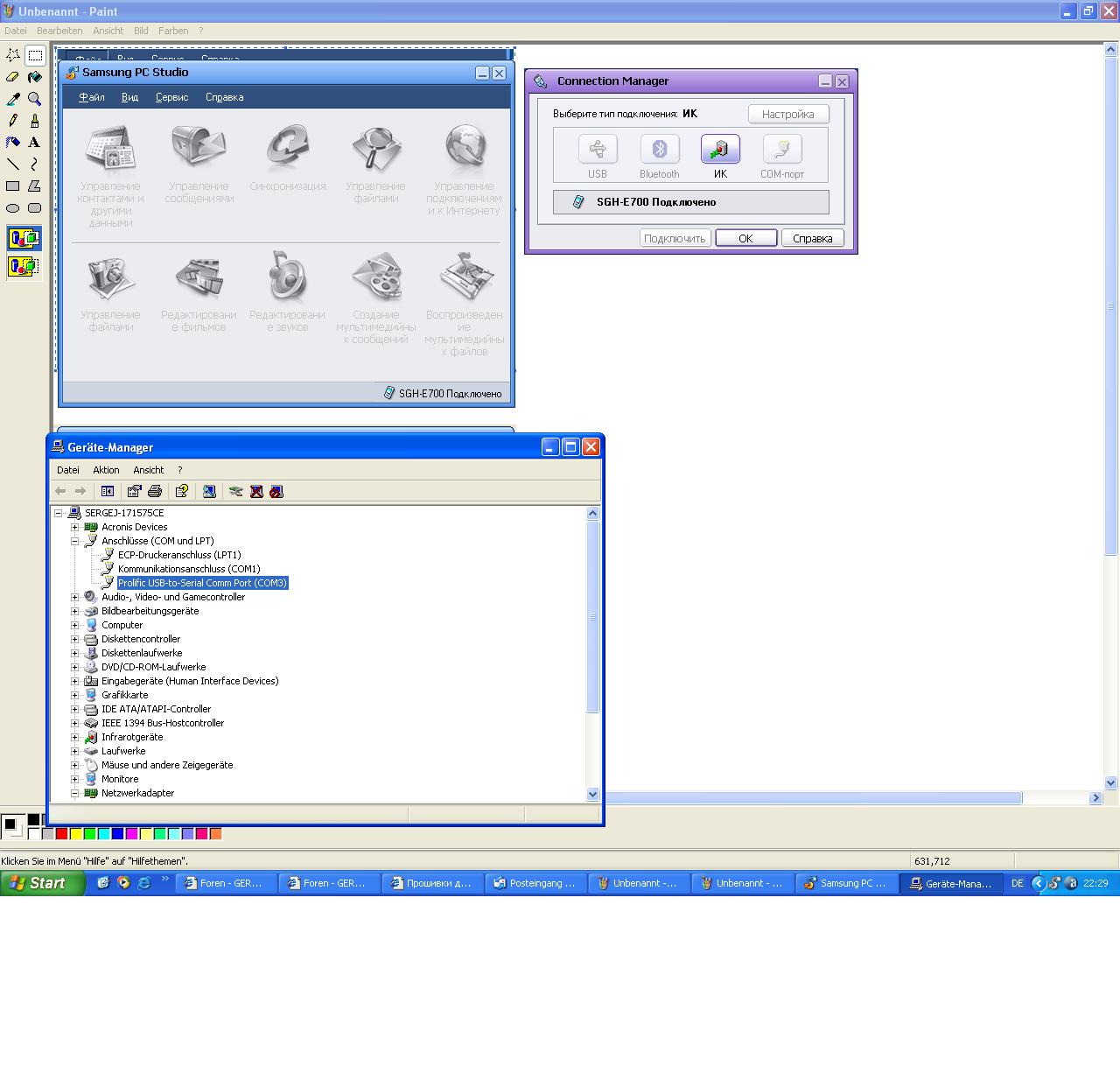Click Geräte-Manager scrollbar down arrow

(592, 794)
